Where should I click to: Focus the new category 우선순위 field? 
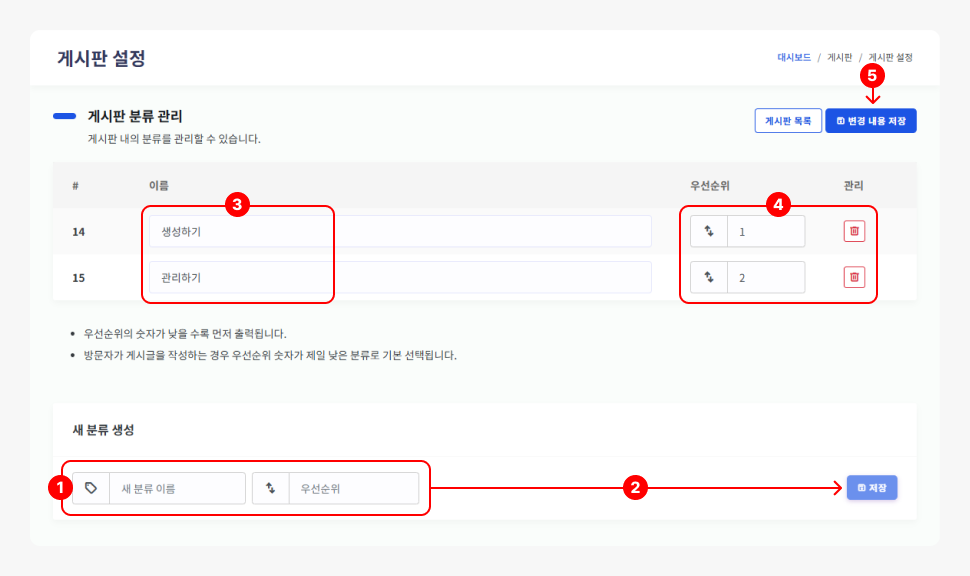point(353,488)
